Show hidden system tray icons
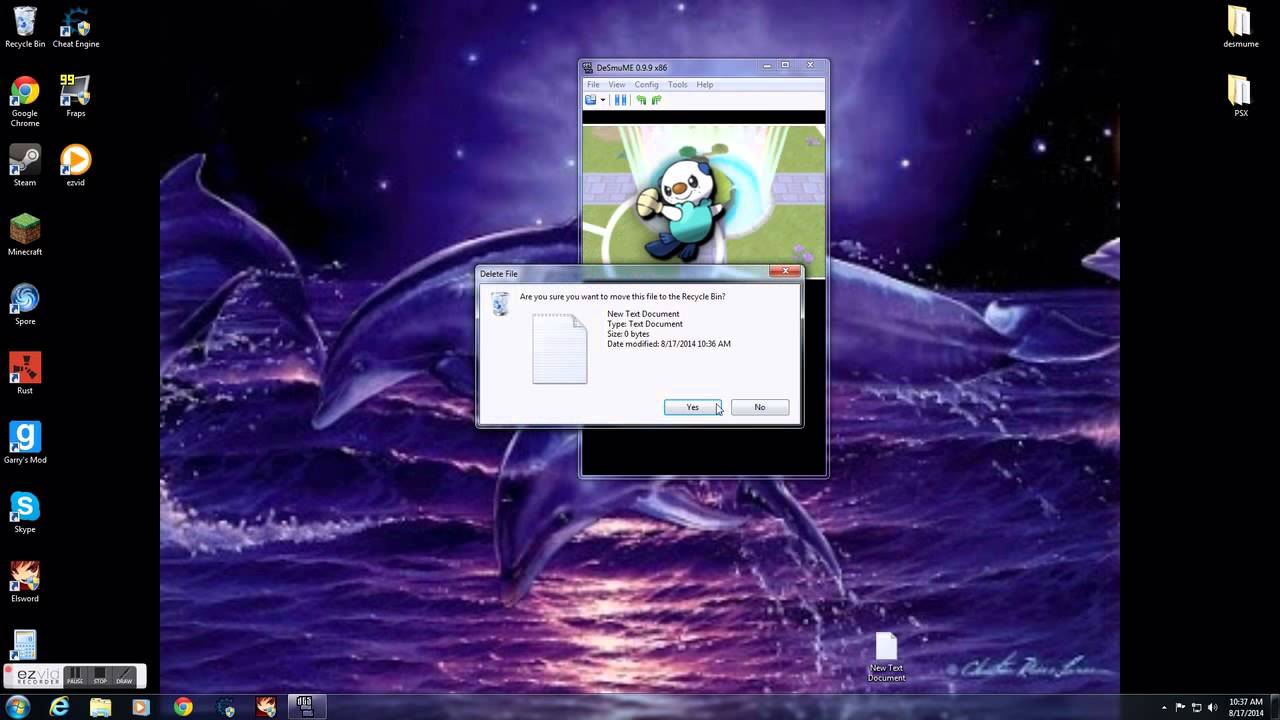1280x720 pixels. [x=1164, y=708]
